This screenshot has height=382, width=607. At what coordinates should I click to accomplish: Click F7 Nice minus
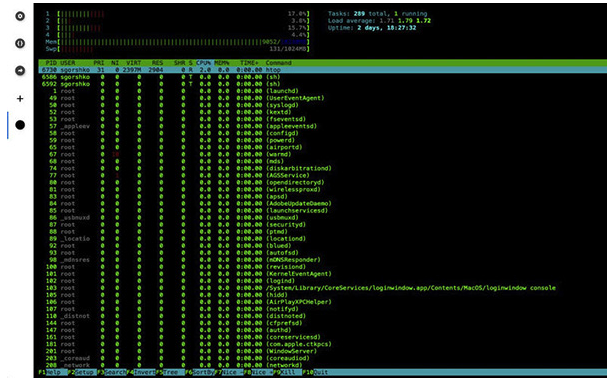point(229,372)
